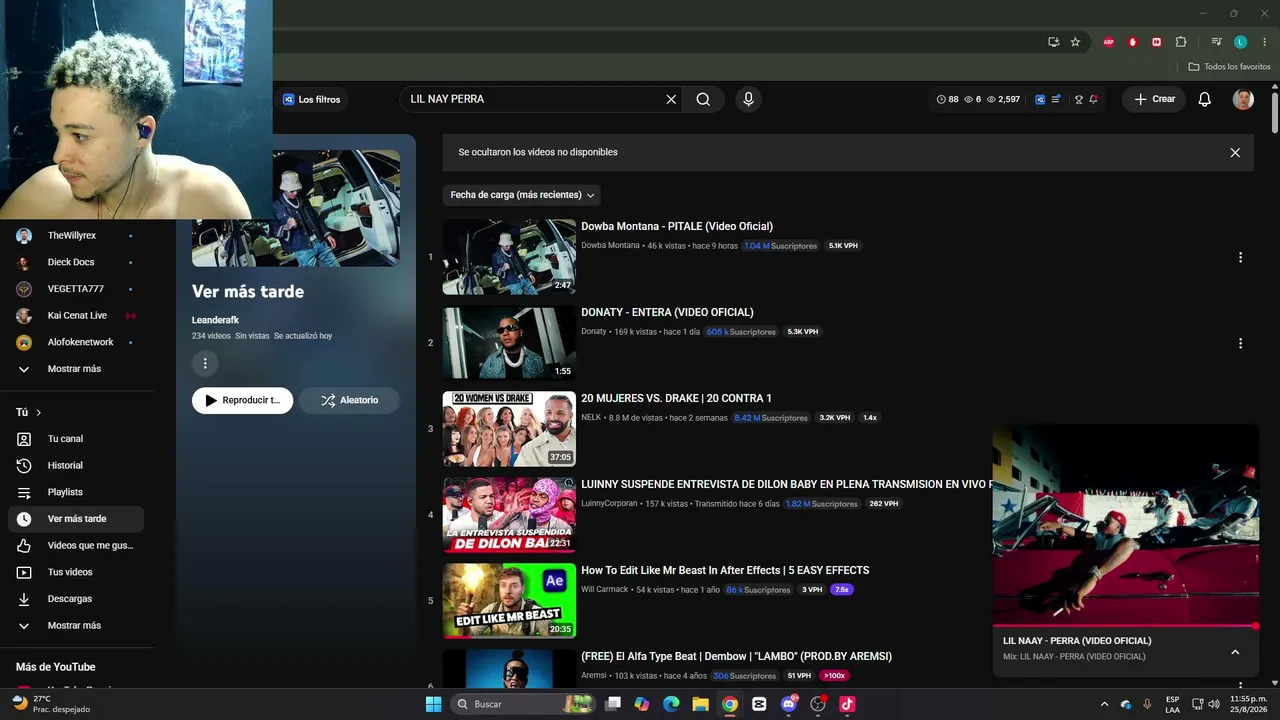
Task: Open options for DONATY ENTERA video
Action: coord(1240,343)
